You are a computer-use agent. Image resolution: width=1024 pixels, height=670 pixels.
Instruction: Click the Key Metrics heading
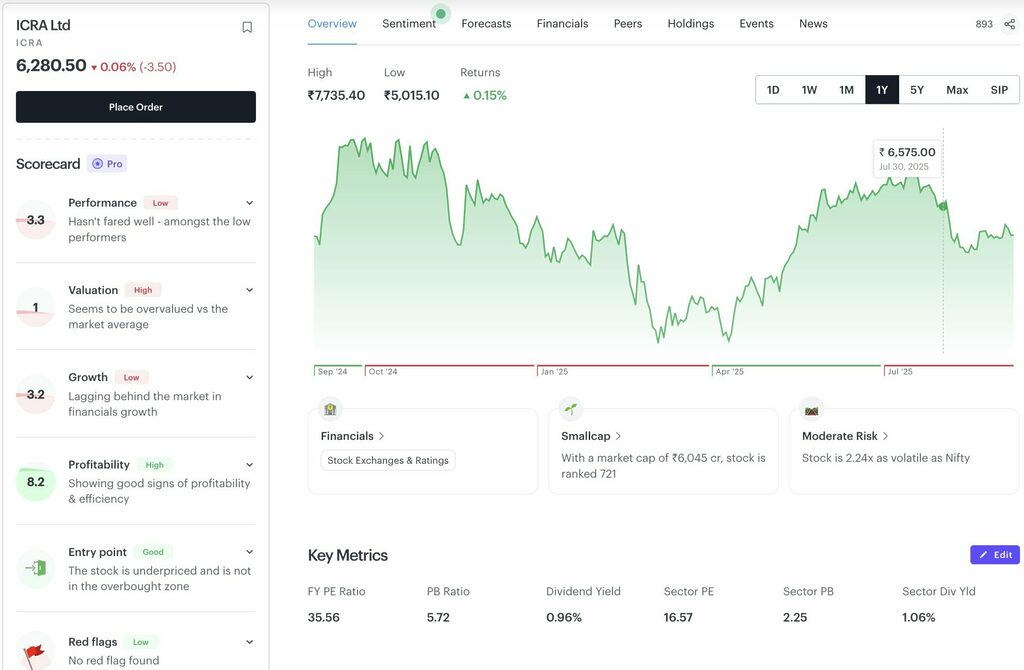(x=347, y=556)
